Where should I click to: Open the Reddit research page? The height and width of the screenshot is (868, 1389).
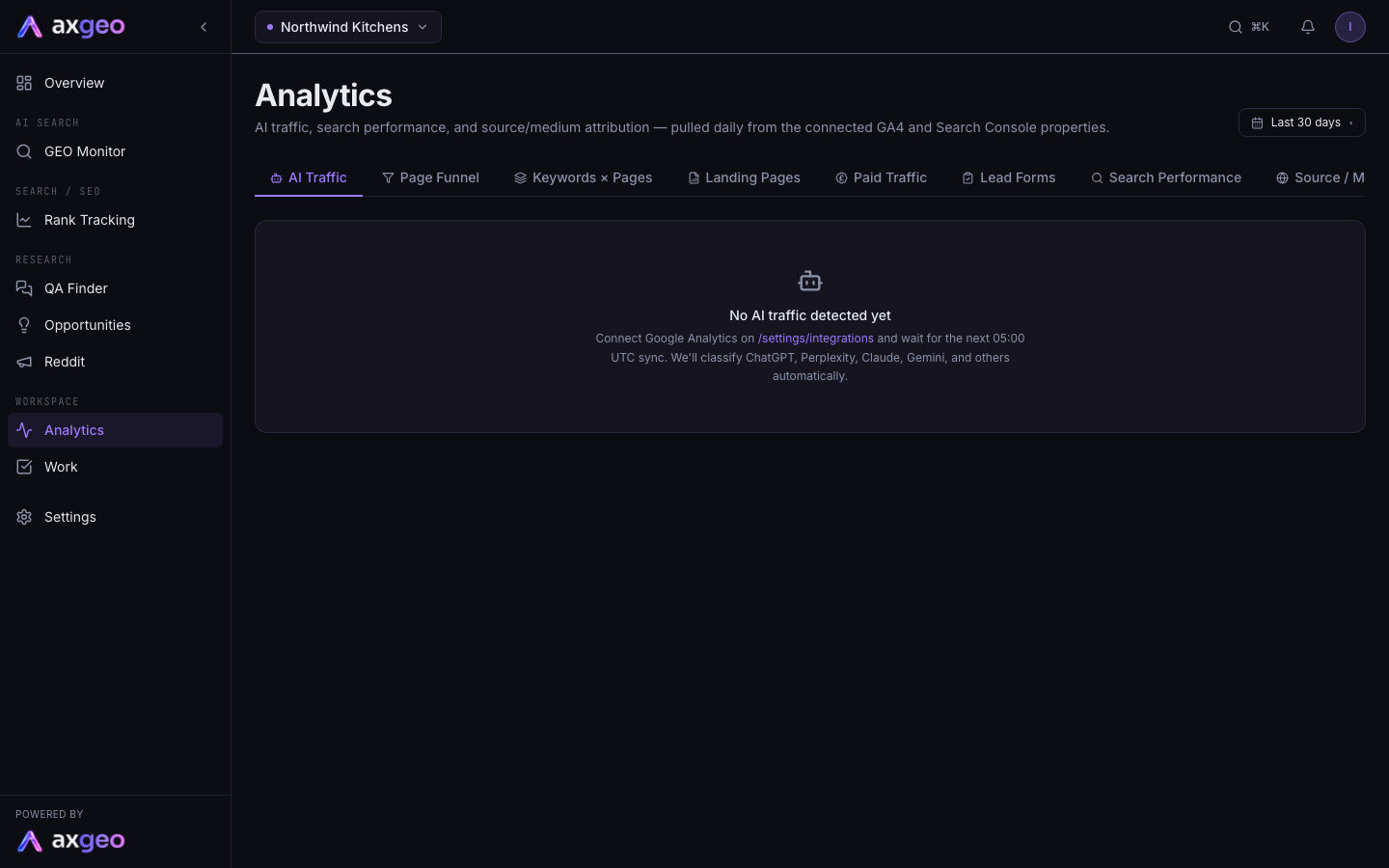[x=115, y=362]
